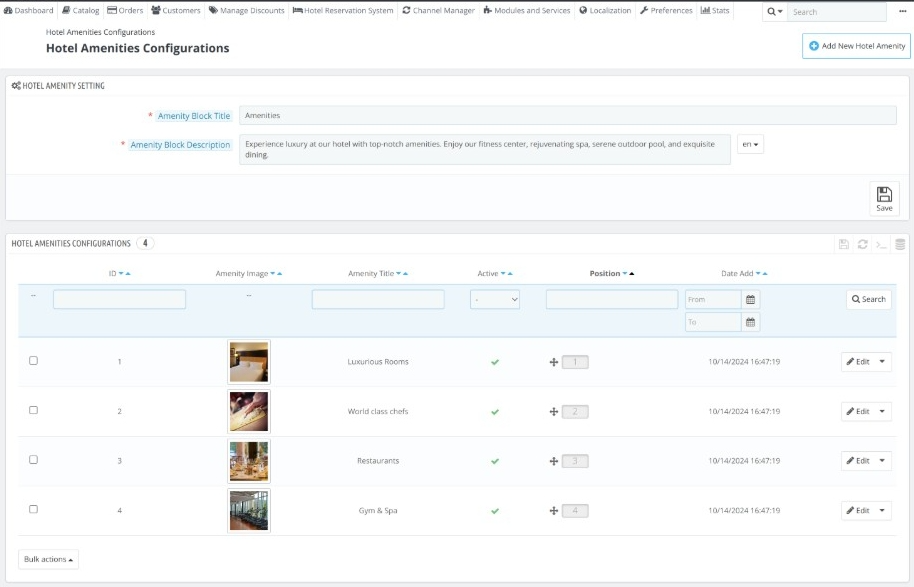Open the To date calendar picker
This screenshot has width=914, height=587.
coord(751,322)
